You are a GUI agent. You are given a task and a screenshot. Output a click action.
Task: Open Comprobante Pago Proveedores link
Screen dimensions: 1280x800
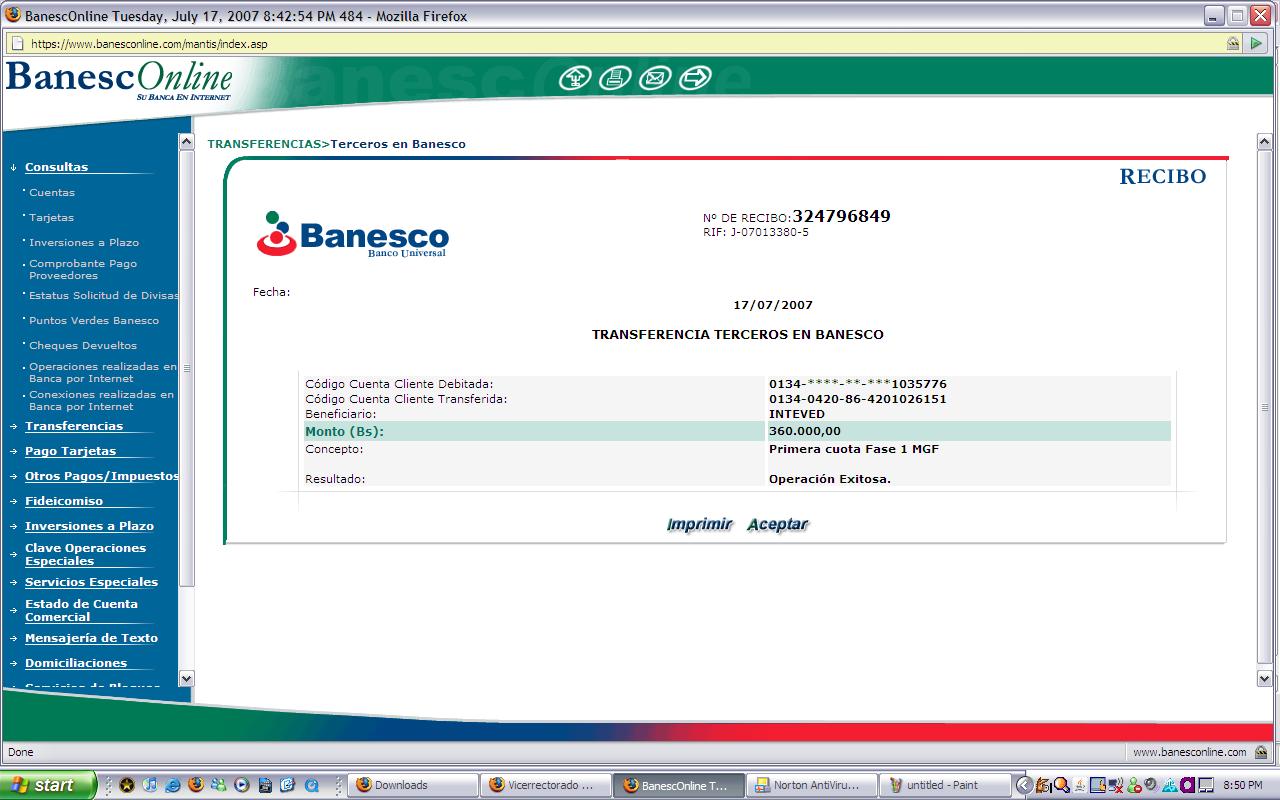pyautogui.click(x=83, y=269)
